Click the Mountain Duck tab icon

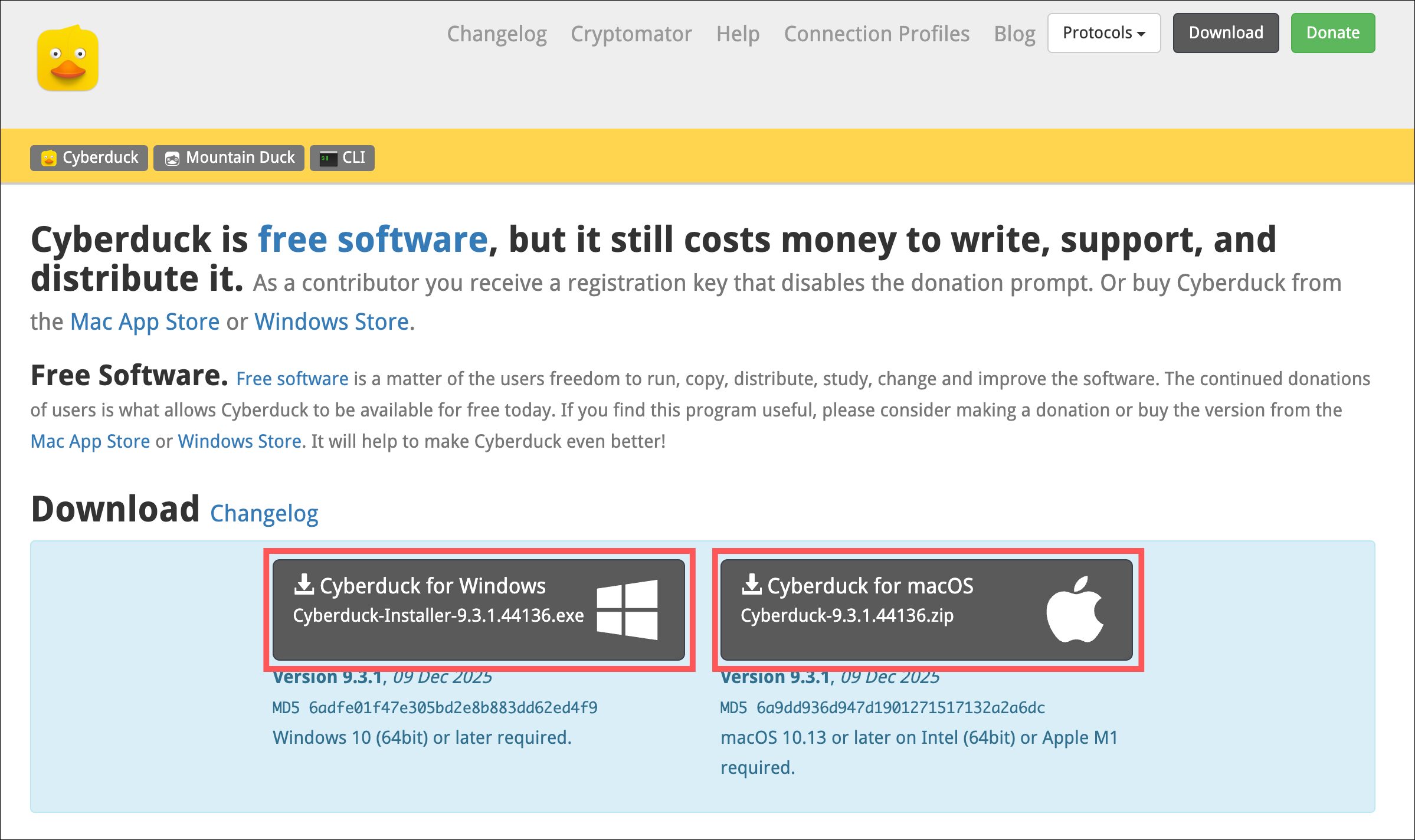click(x=172, y=158)
